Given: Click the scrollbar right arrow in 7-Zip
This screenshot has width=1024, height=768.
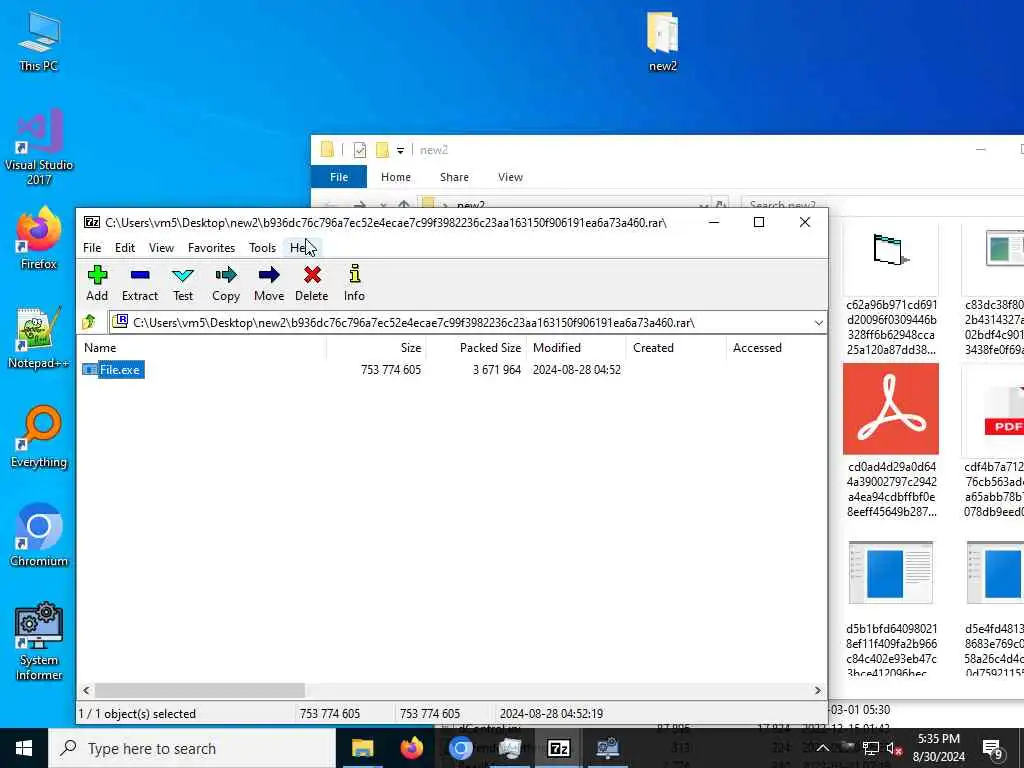Looking at the screenshot, I should coord(818,690).
